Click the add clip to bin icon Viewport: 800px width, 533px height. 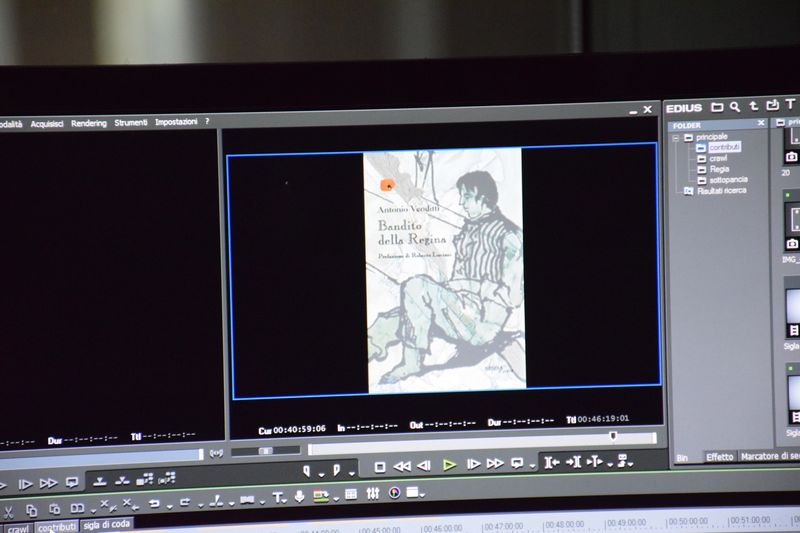point(144,479)
